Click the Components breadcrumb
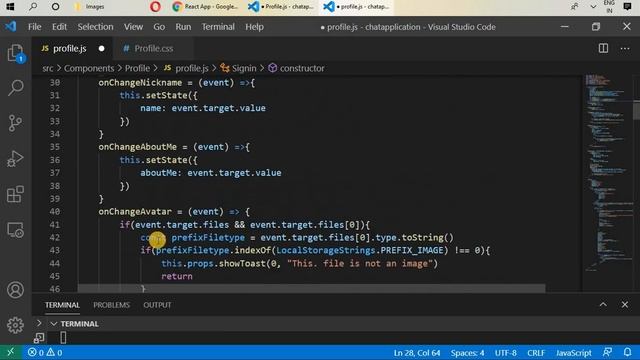640x360 pixels. pyautogui.click(x=89, y=68)
